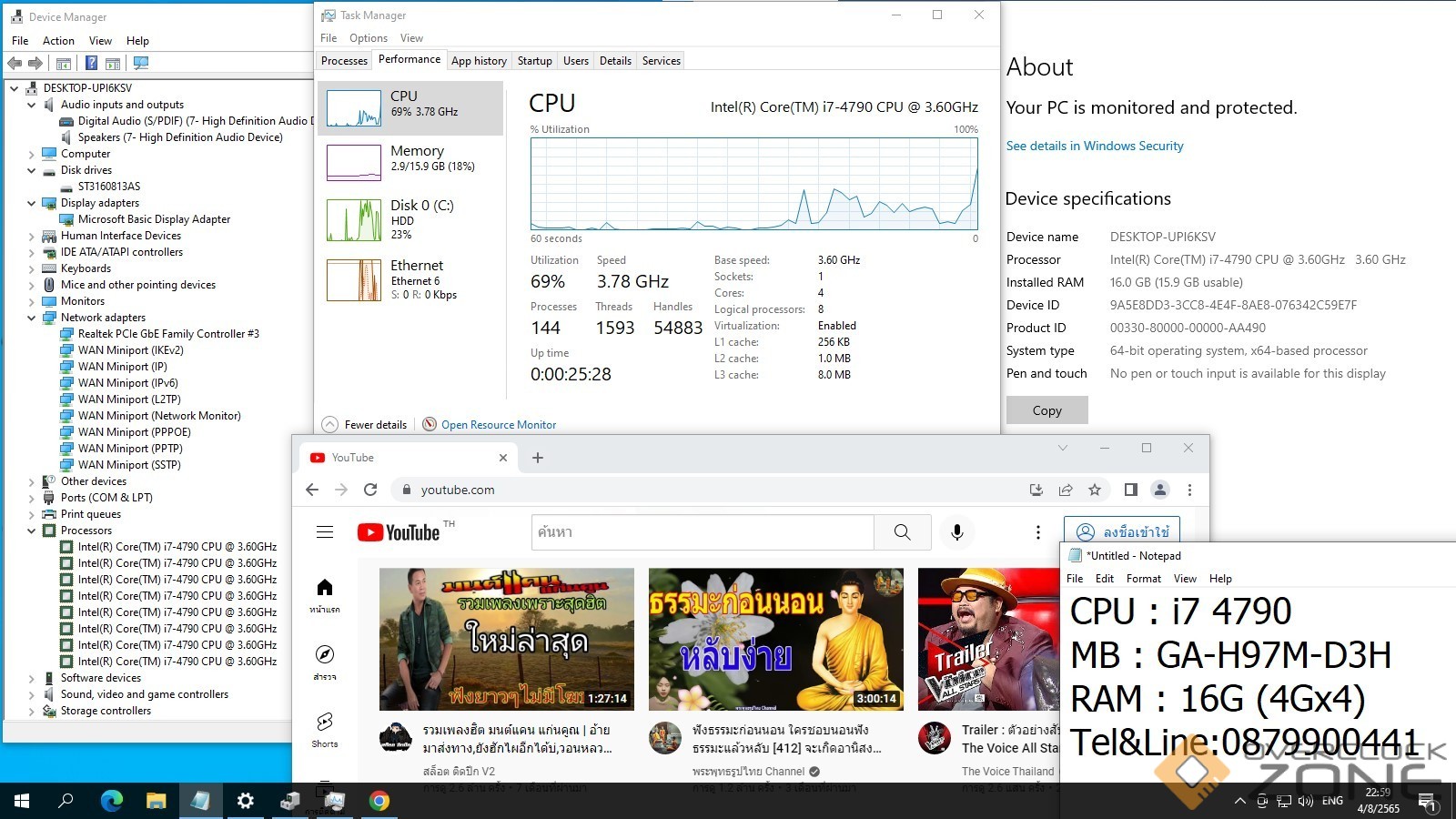Launch Microsoft Edge from the taskbar
The height and width of the screenshot is (819, 1456).
pos(111,801)
